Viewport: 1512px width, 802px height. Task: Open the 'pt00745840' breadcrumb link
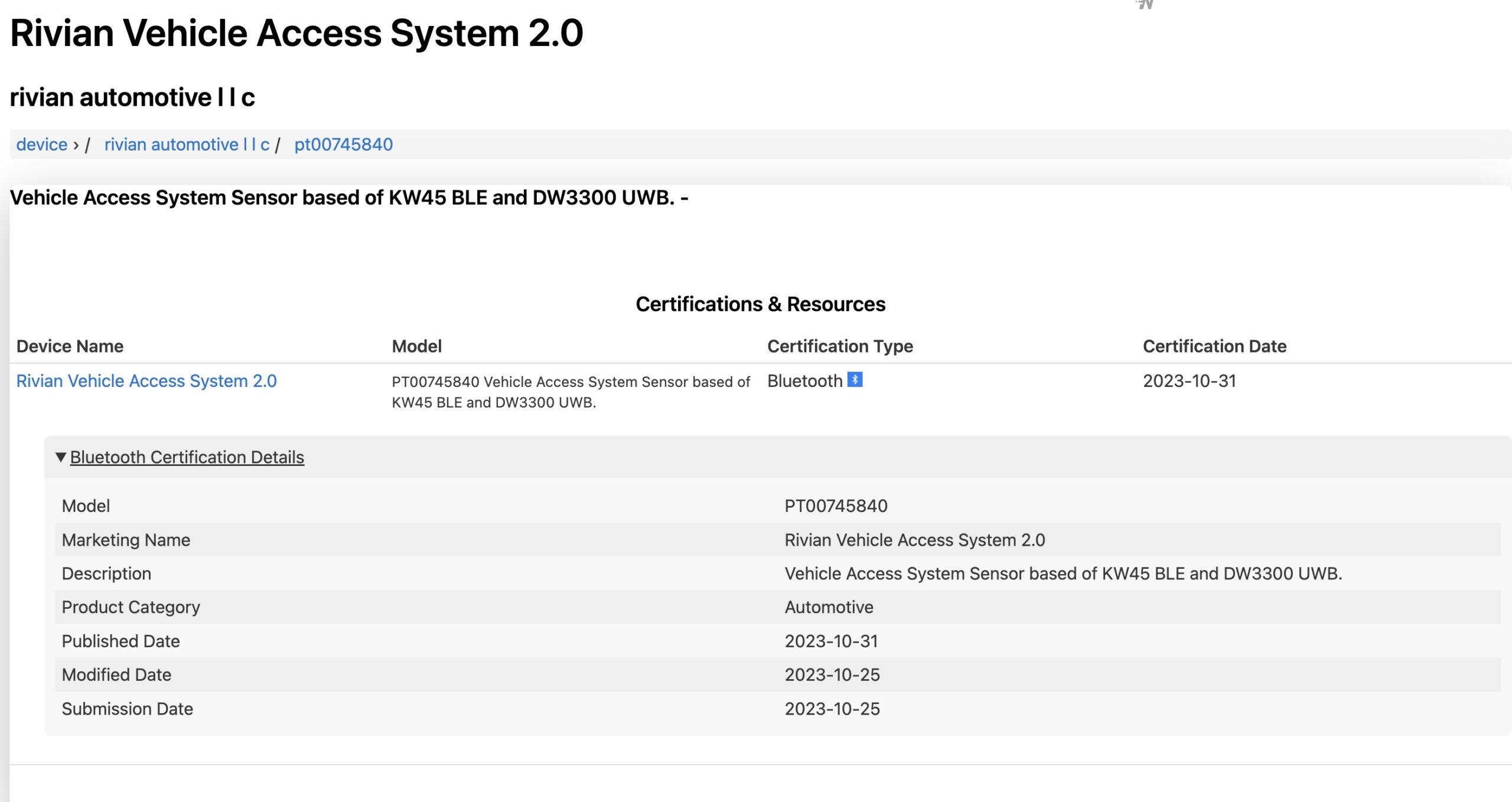pyautogui.click(x=343, y=144)
